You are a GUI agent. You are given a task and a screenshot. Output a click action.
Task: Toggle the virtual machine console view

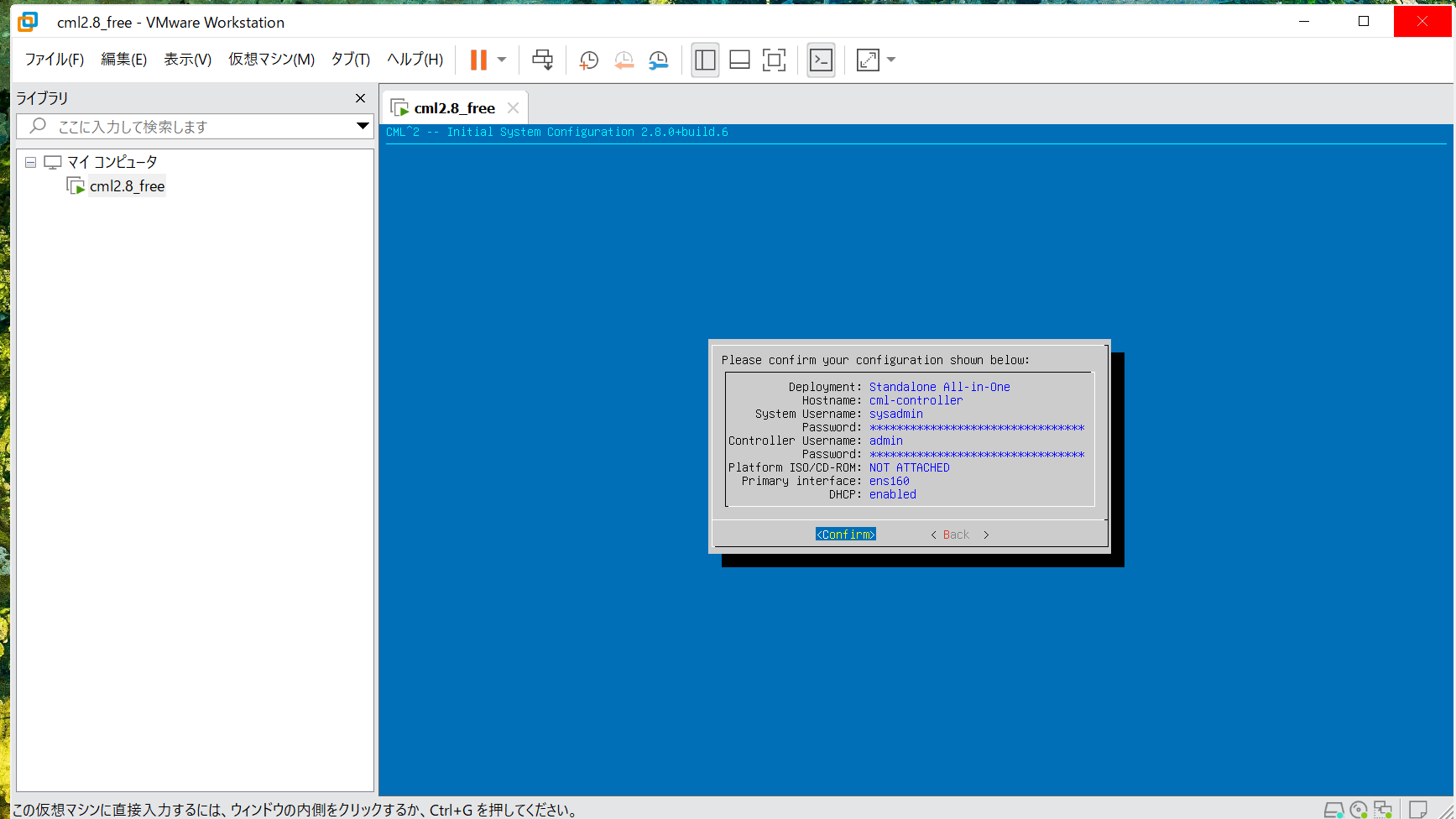point(821,60)
